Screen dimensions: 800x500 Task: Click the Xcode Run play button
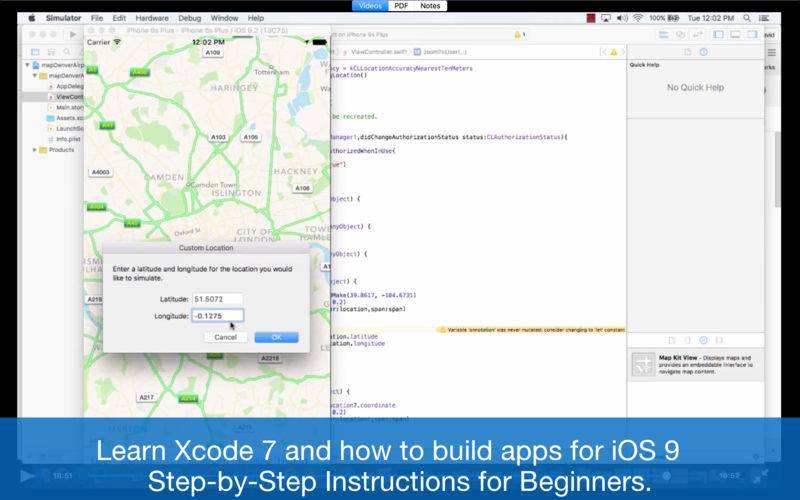coord(73,34)
